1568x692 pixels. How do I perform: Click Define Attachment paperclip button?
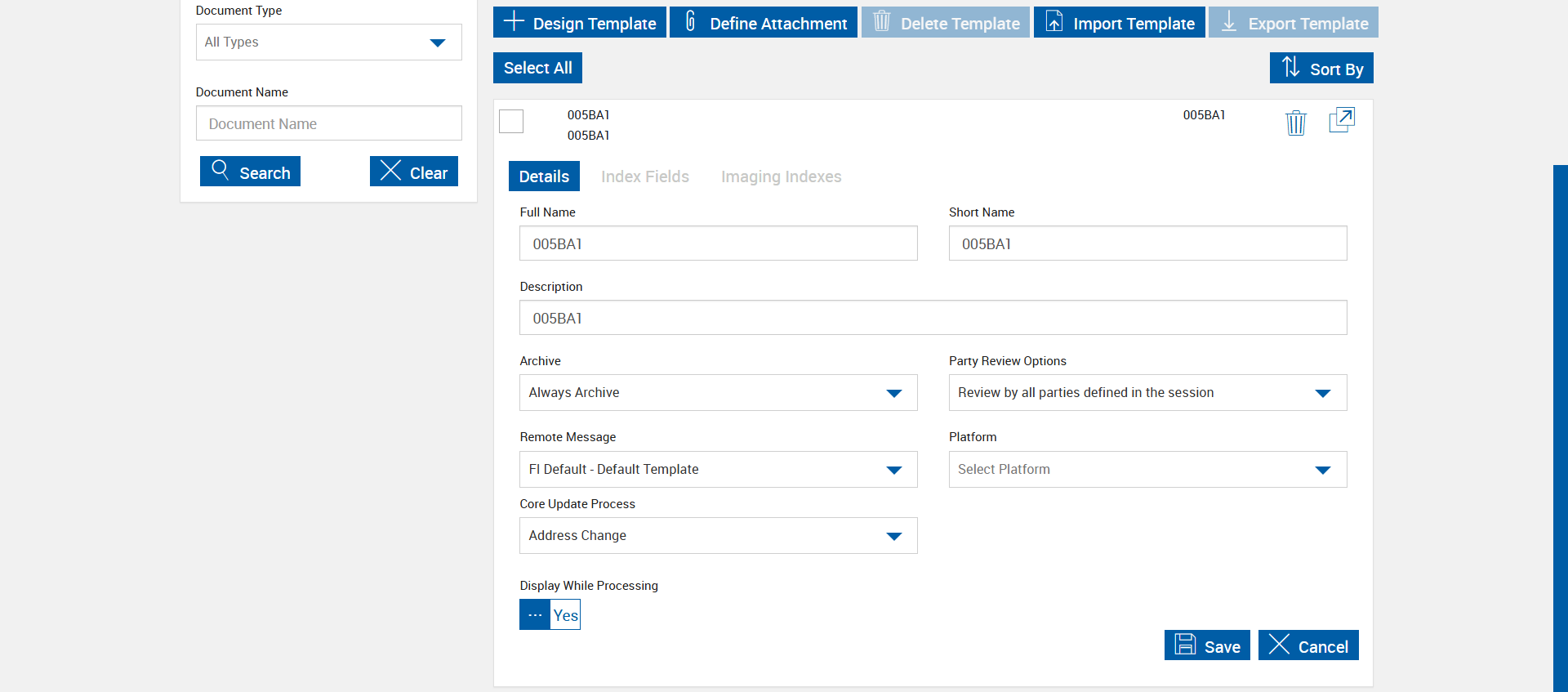point(764,23)
